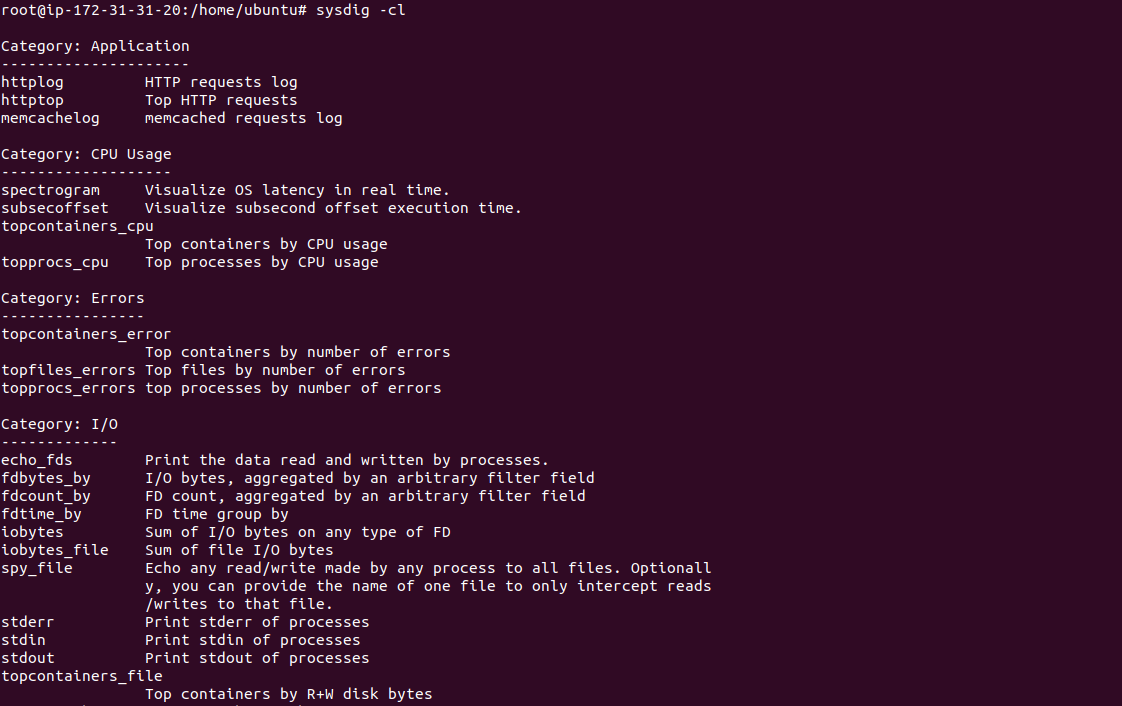Select the httptop chisel name

(x=32, y=101)
